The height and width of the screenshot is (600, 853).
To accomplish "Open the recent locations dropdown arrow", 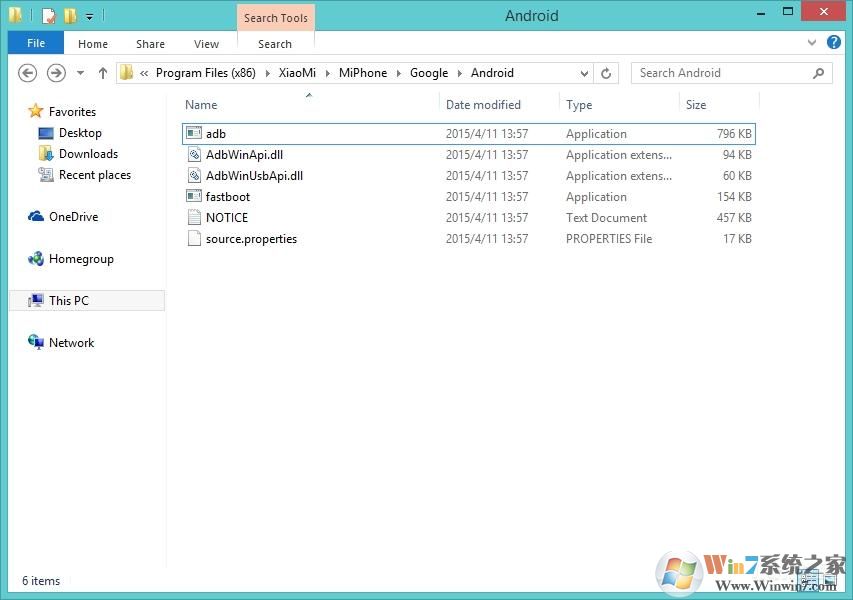I will [80, 73].
